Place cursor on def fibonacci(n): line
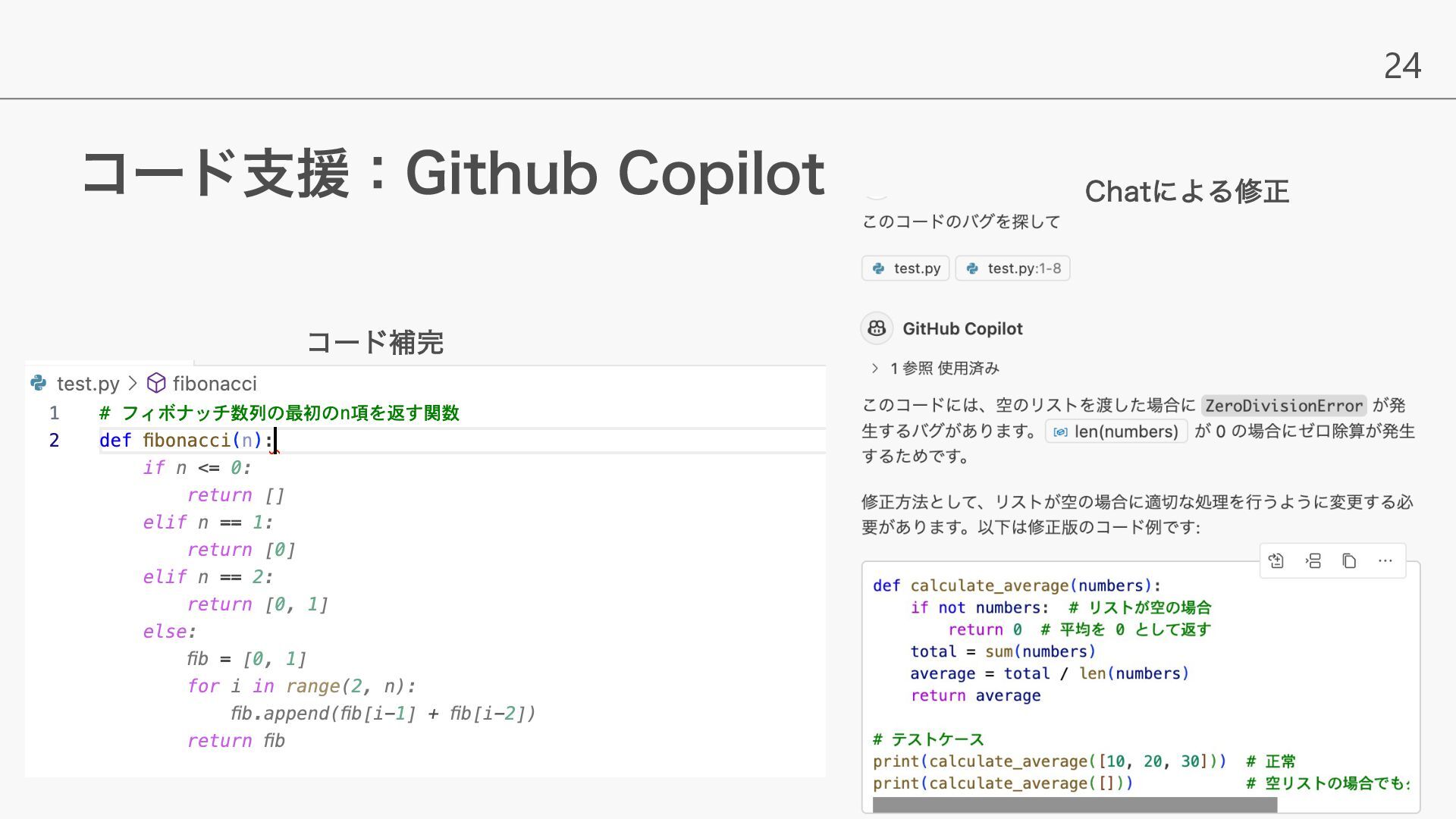Viewport: 1456px width, 819px height. (187, 441)
